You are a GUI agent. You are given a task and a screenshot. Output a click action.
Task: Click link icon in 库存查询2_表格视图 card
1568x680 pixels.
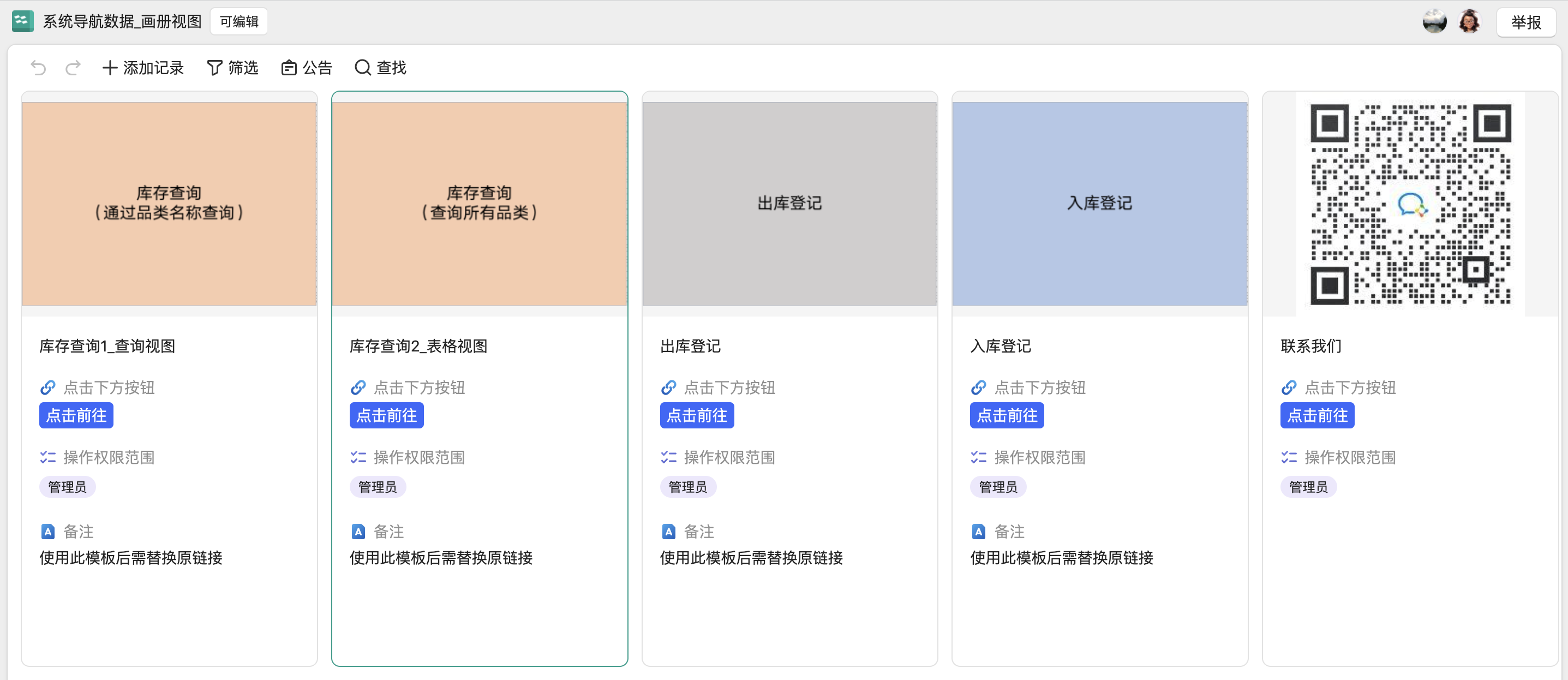[358, 388]
